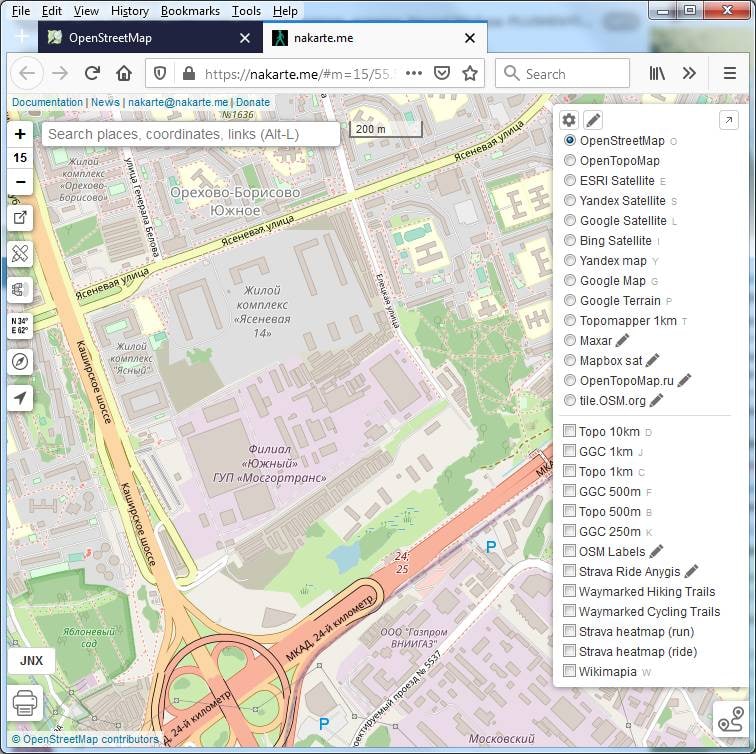Edit Strava Ride Anygis pencil icon

click(691, 571)
